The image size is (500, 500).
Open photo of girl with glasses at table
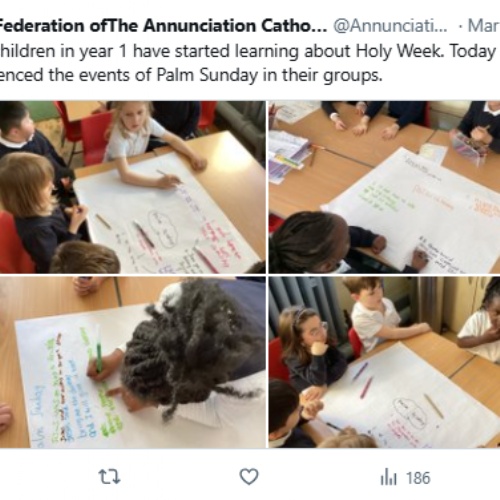[x=384, y=362]
